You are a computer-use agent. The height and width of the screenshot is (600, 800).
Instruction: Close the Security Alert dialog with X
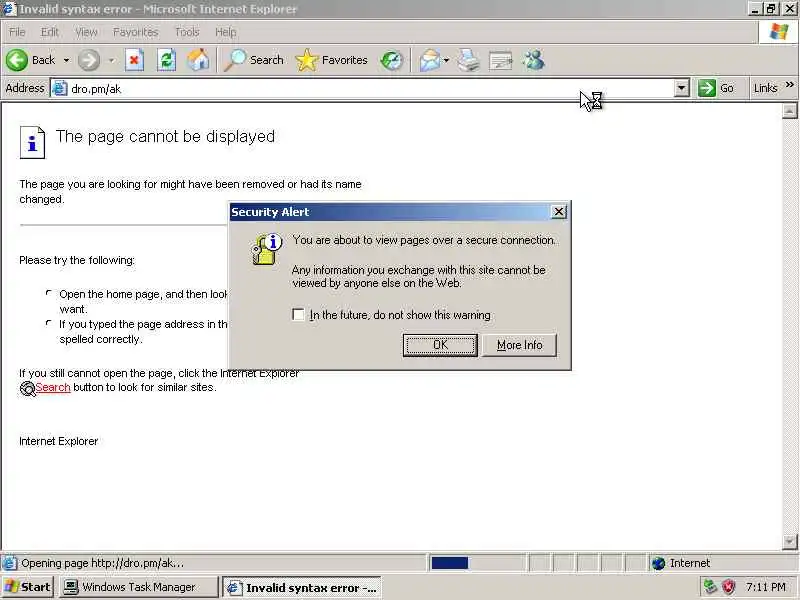coord(559,212)
